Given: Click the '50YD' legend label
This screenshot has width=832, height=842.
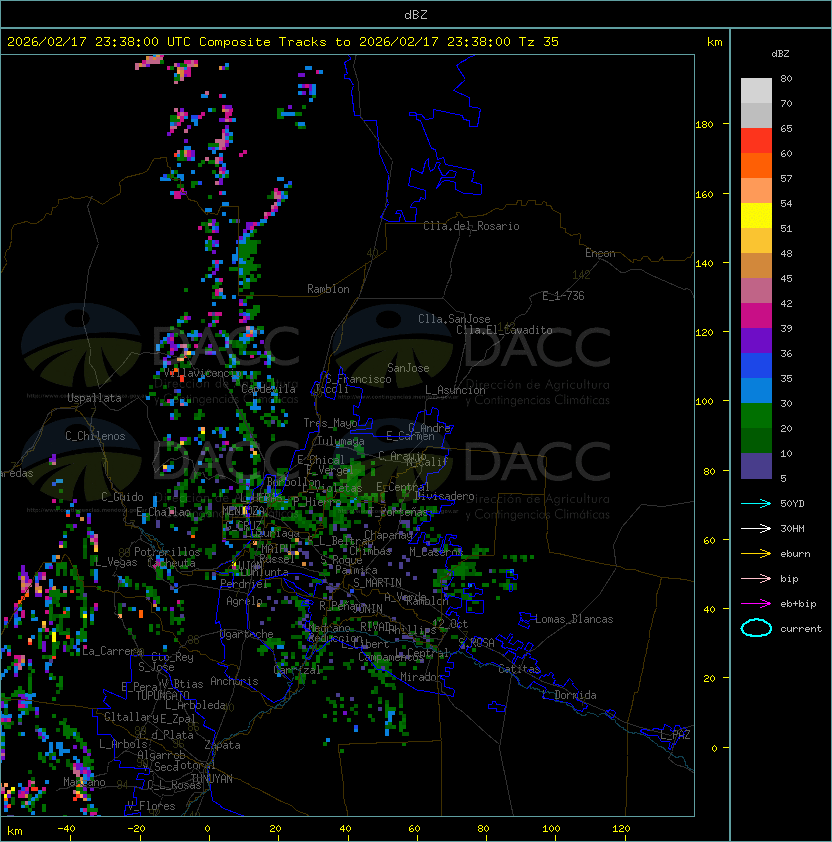Looking at the screenshot, I should [792, 504].
